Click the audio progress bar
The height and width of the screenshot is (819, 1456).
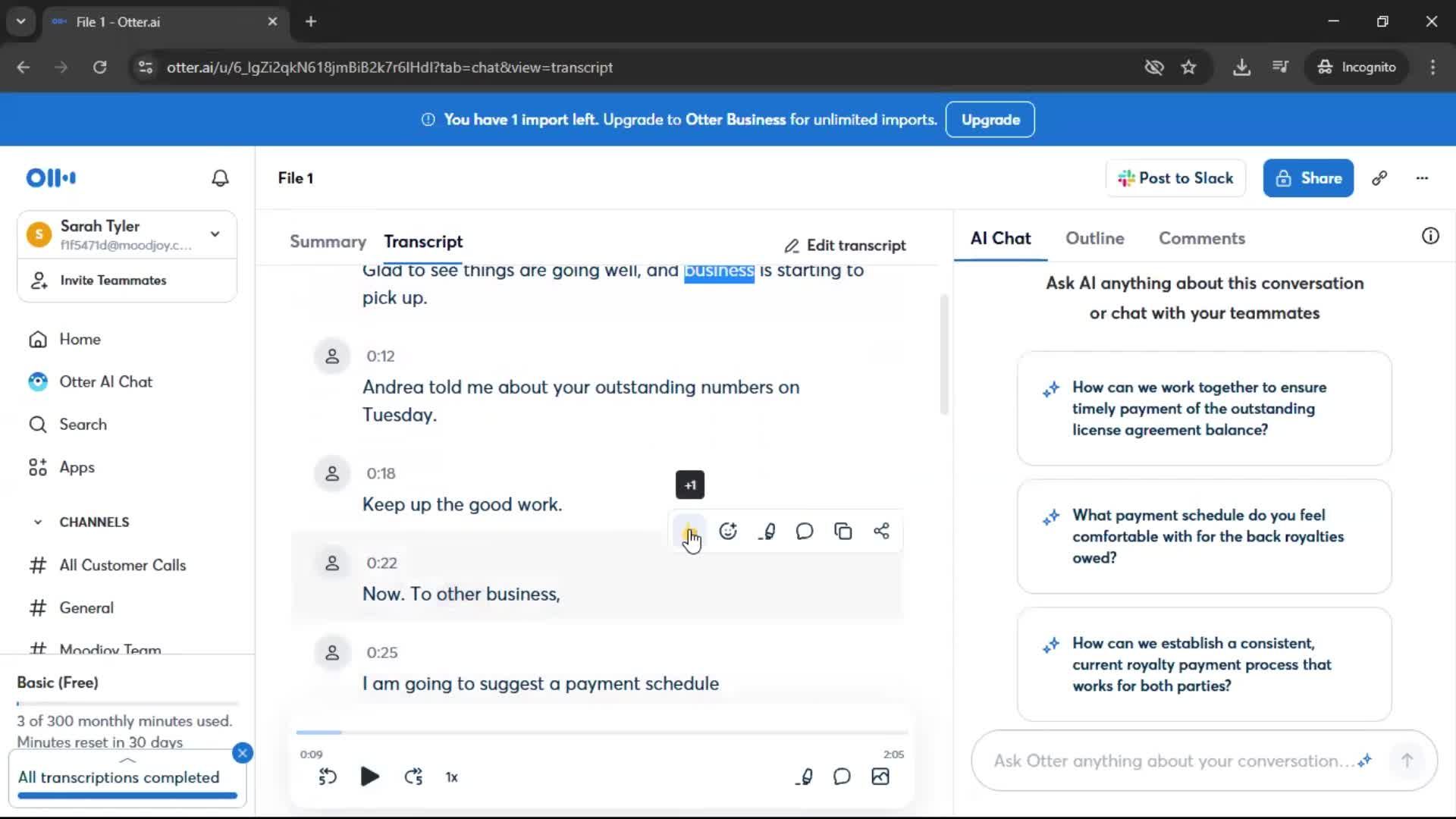pos(602,733)
